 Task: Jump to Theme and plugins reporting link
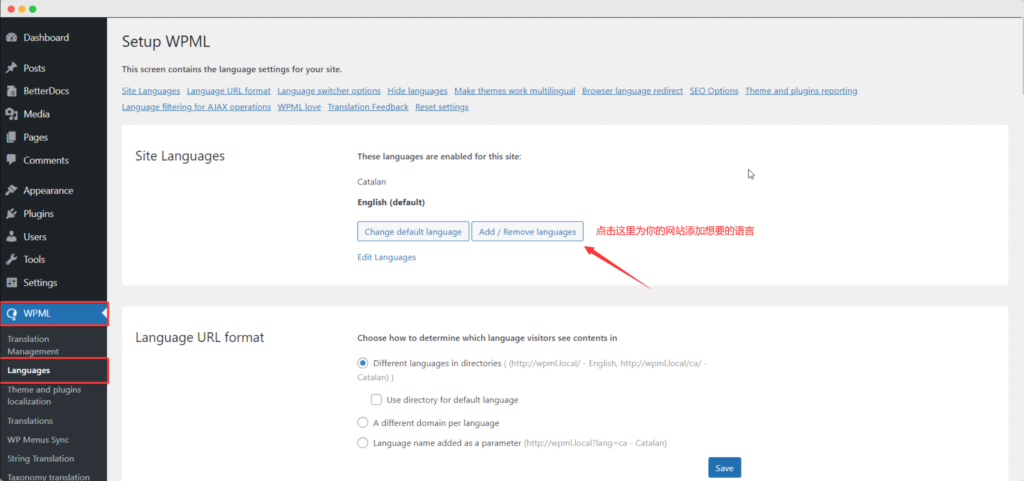(801, 91)
